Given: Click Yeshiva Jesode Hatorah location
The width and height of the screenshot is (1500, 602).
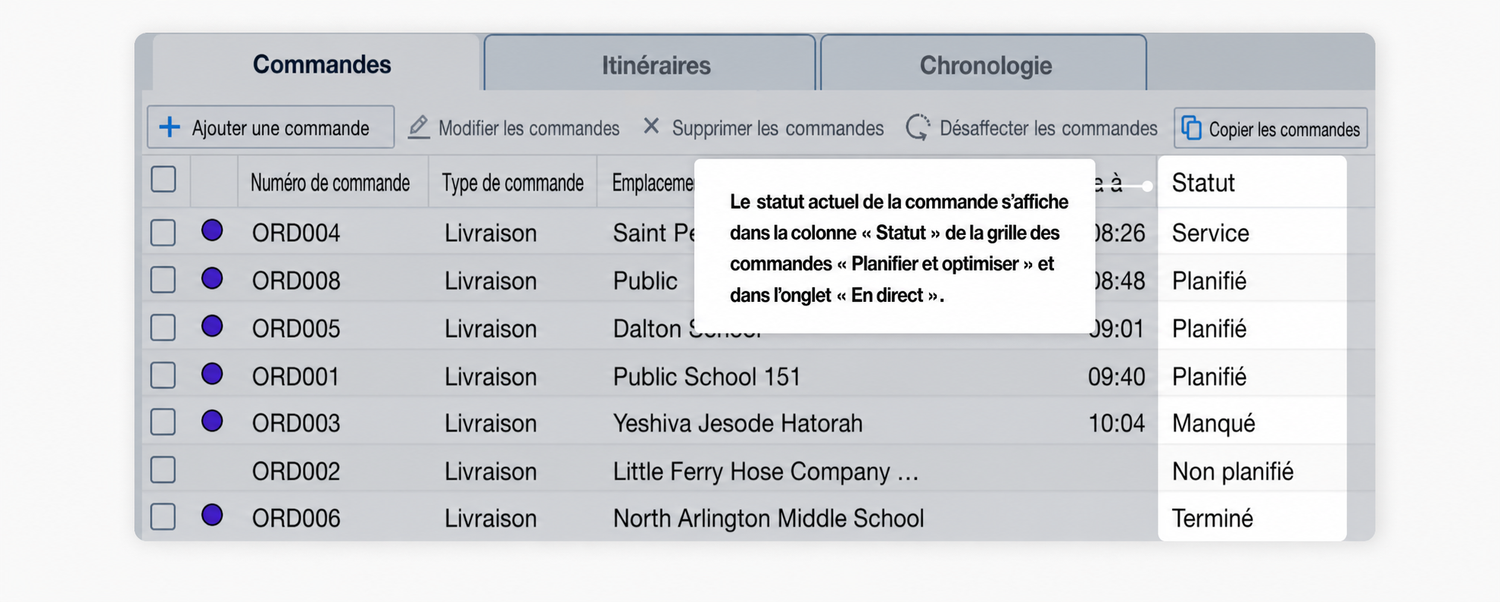Looking at the screenshot, I should (738, 423).
